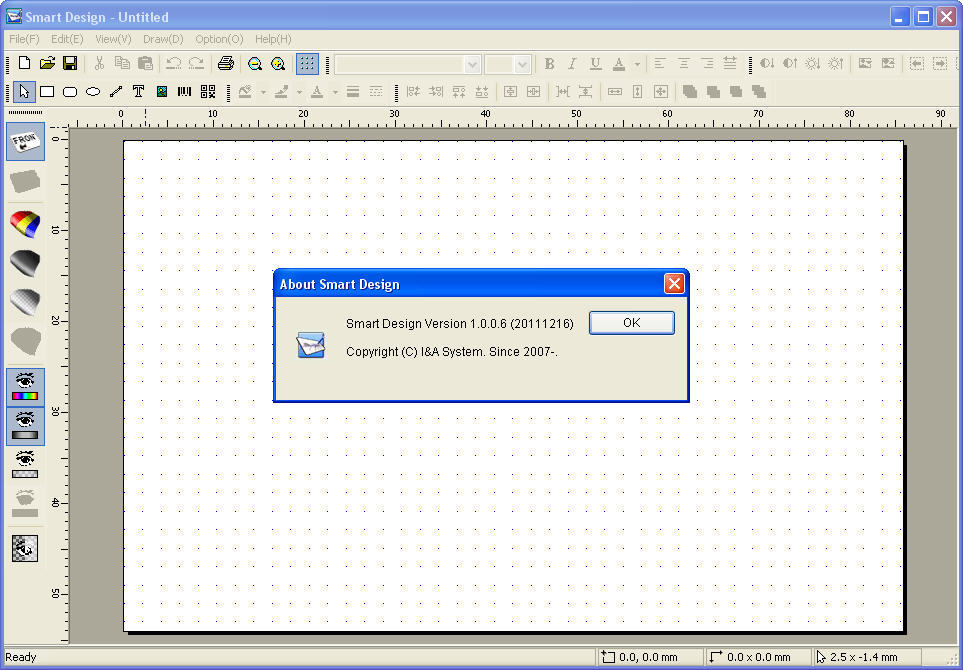Screen dimensions: 963x670
Task: Click the Ready status bar text
Action: click(x=21, y=657)
